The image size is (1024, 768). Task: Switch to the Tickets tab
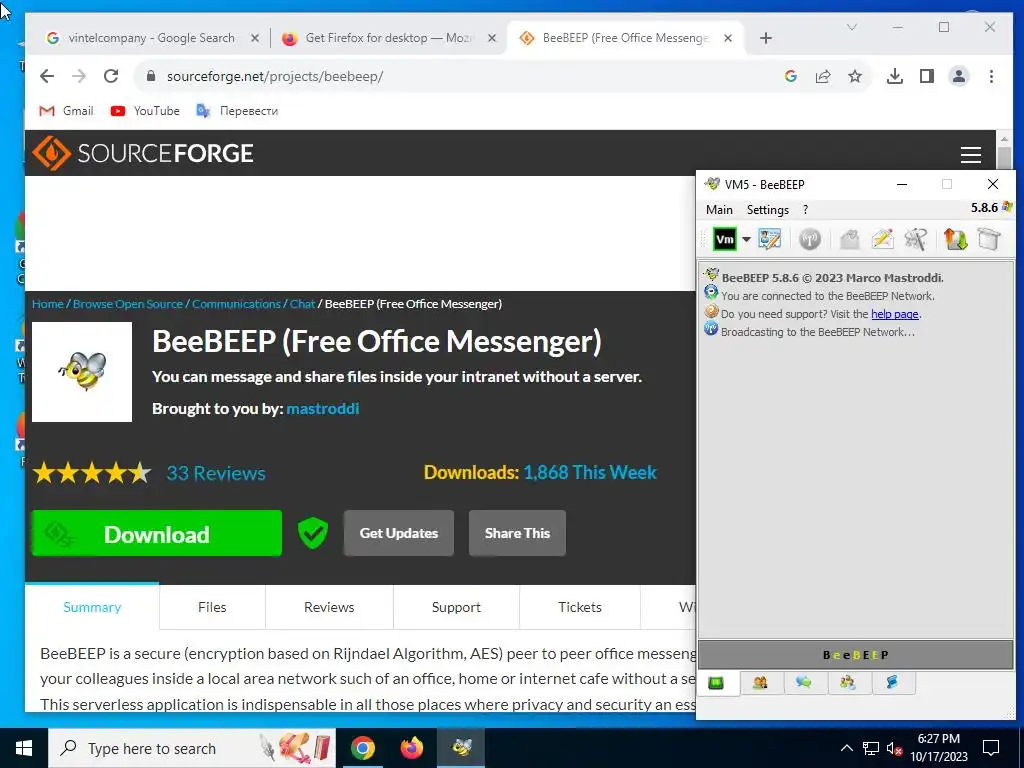(x=580, y=607)
